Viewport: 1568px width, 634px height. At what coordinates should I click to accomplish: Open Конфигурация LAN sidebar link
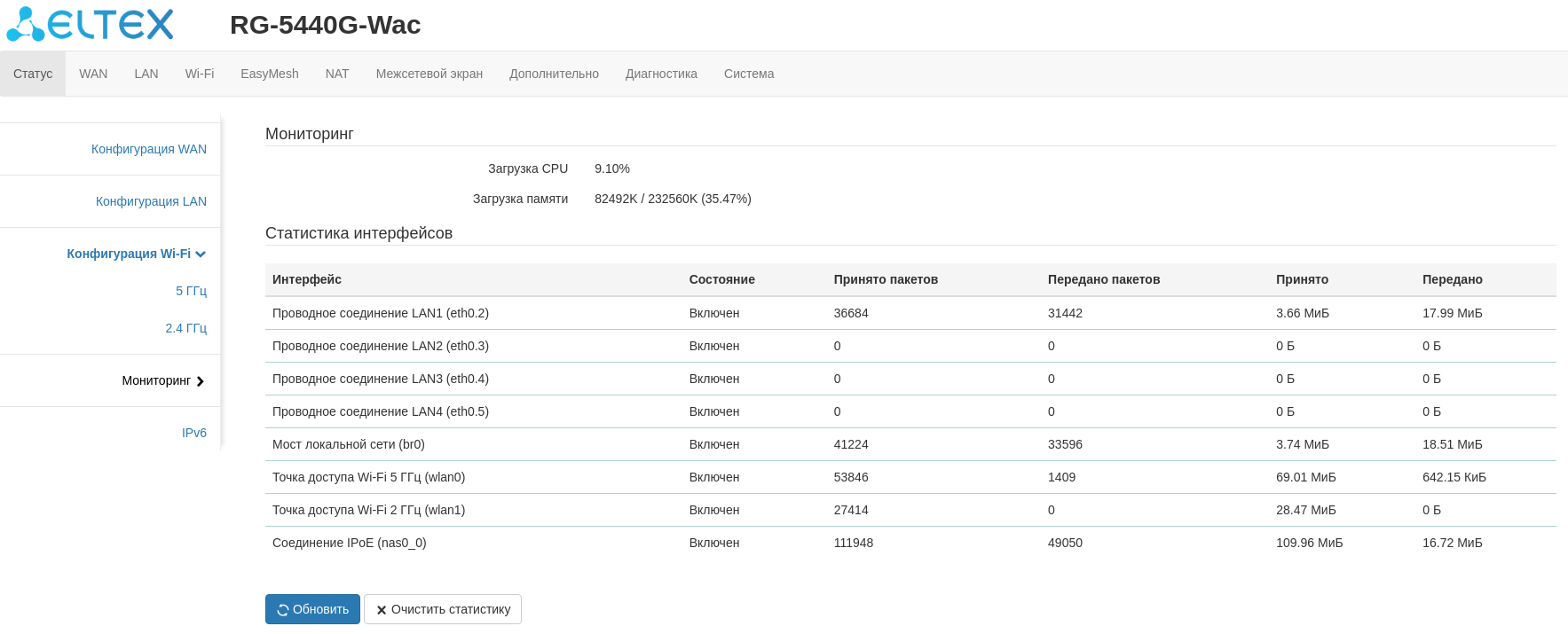(x=151, y=201)
